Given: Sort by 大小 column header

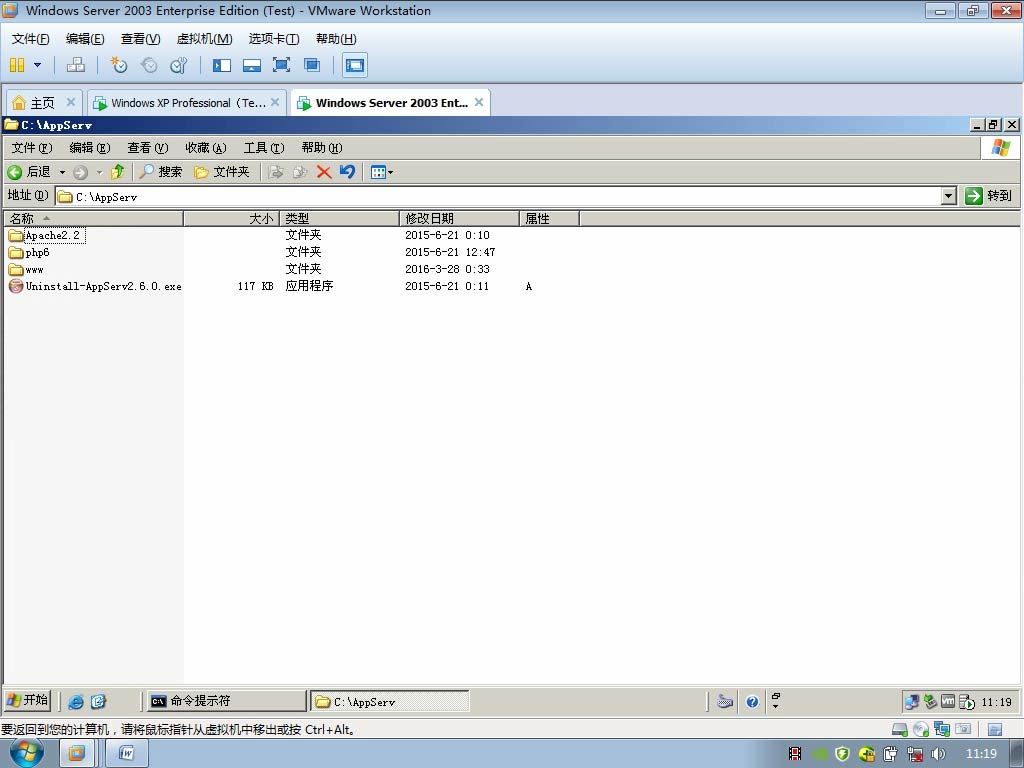Looking at the screenshot, I should (x=231, y=219).
